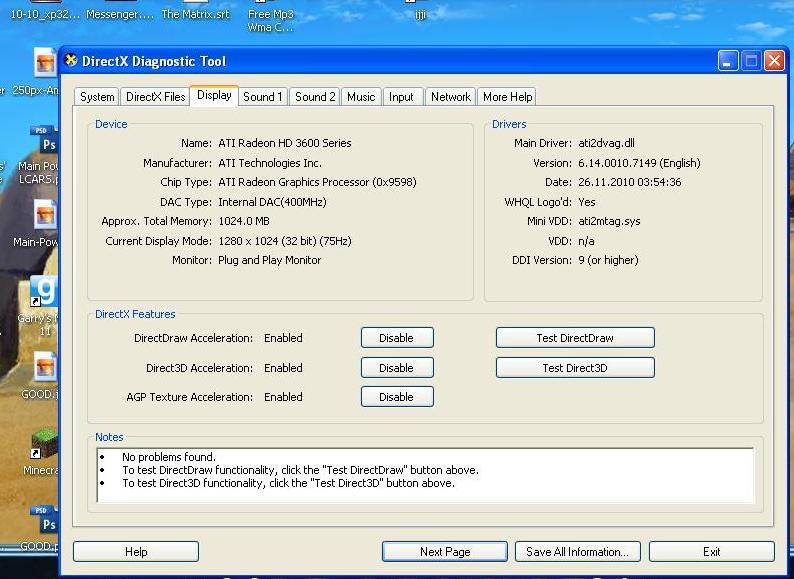
Task: Click the DirectX Diagnostic Tool title icon
Action: pos(71,60)
